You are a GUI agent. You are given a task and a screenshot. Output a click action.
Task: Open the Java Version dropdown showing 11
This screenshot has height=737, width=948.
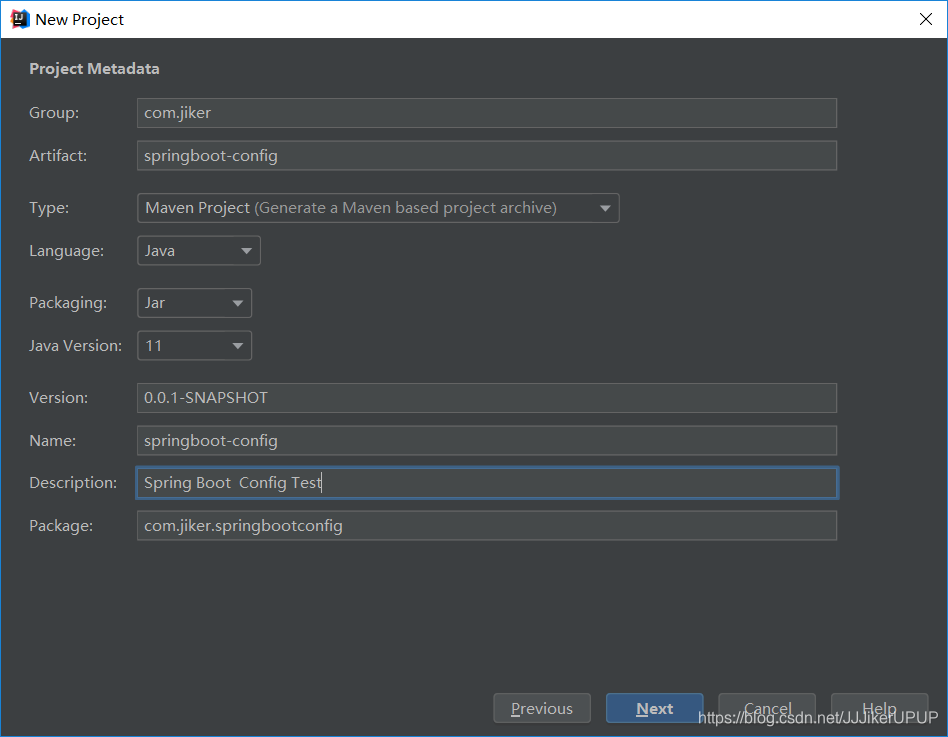tap(195, 346)
